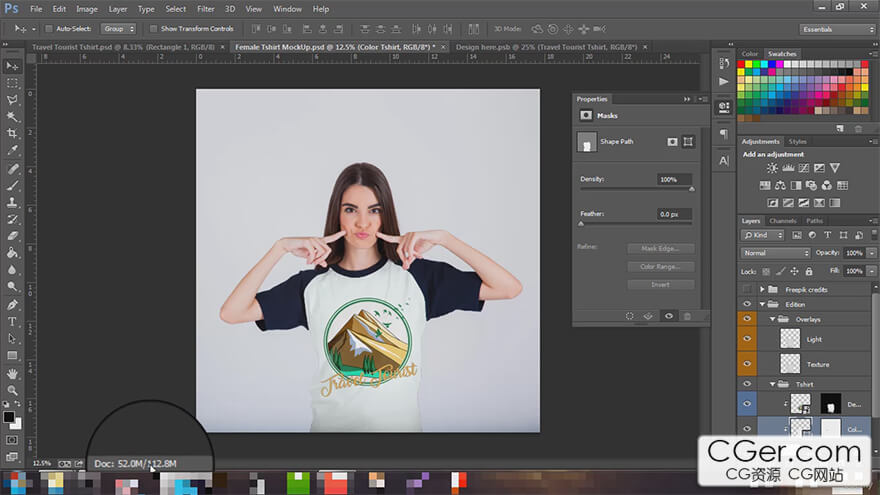Image resolution: width=880 pixels, height=495 pixels.
Task: Open the Normal blend mode dropdown
Action: [775, 253]
